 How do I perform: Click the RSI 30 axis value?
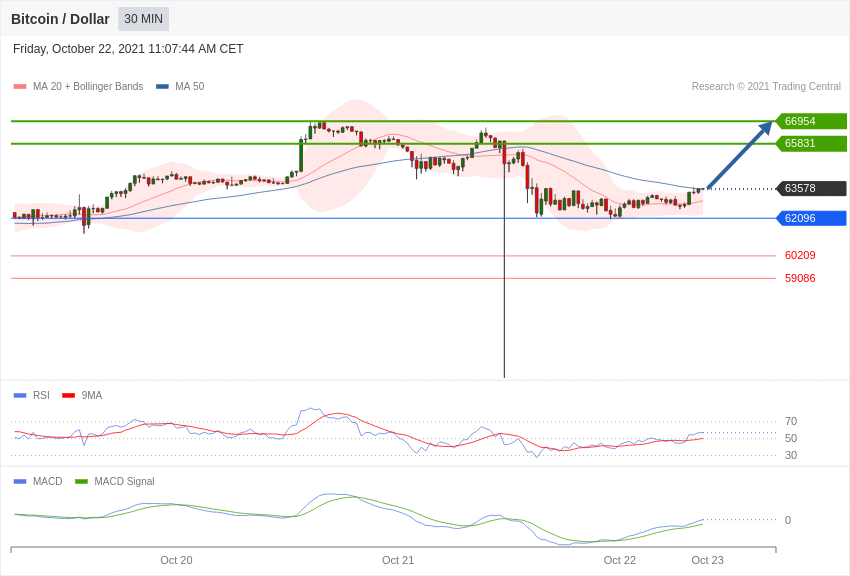coord(791,455)
